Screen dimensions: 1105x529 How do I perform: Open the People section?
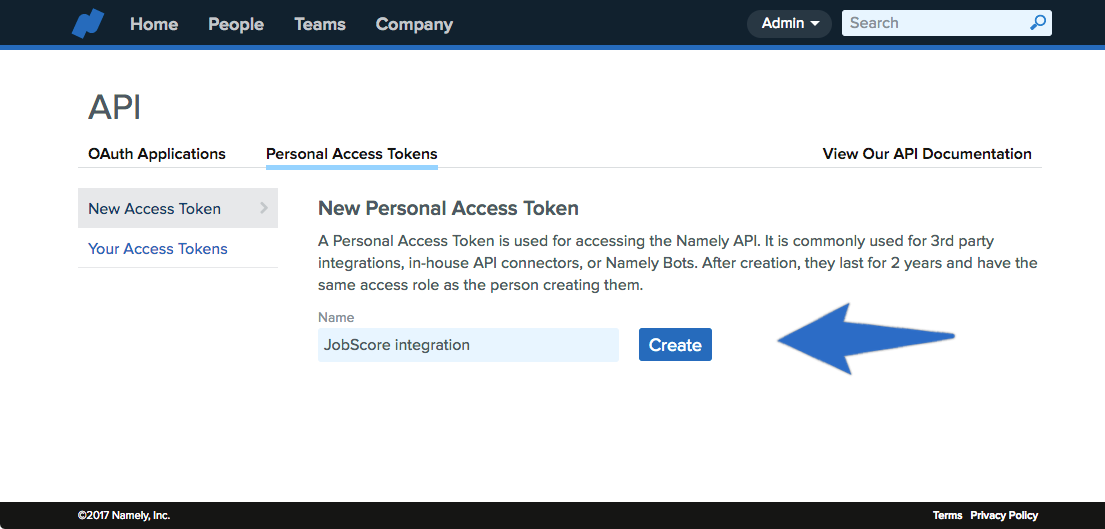tap(236, 24)
